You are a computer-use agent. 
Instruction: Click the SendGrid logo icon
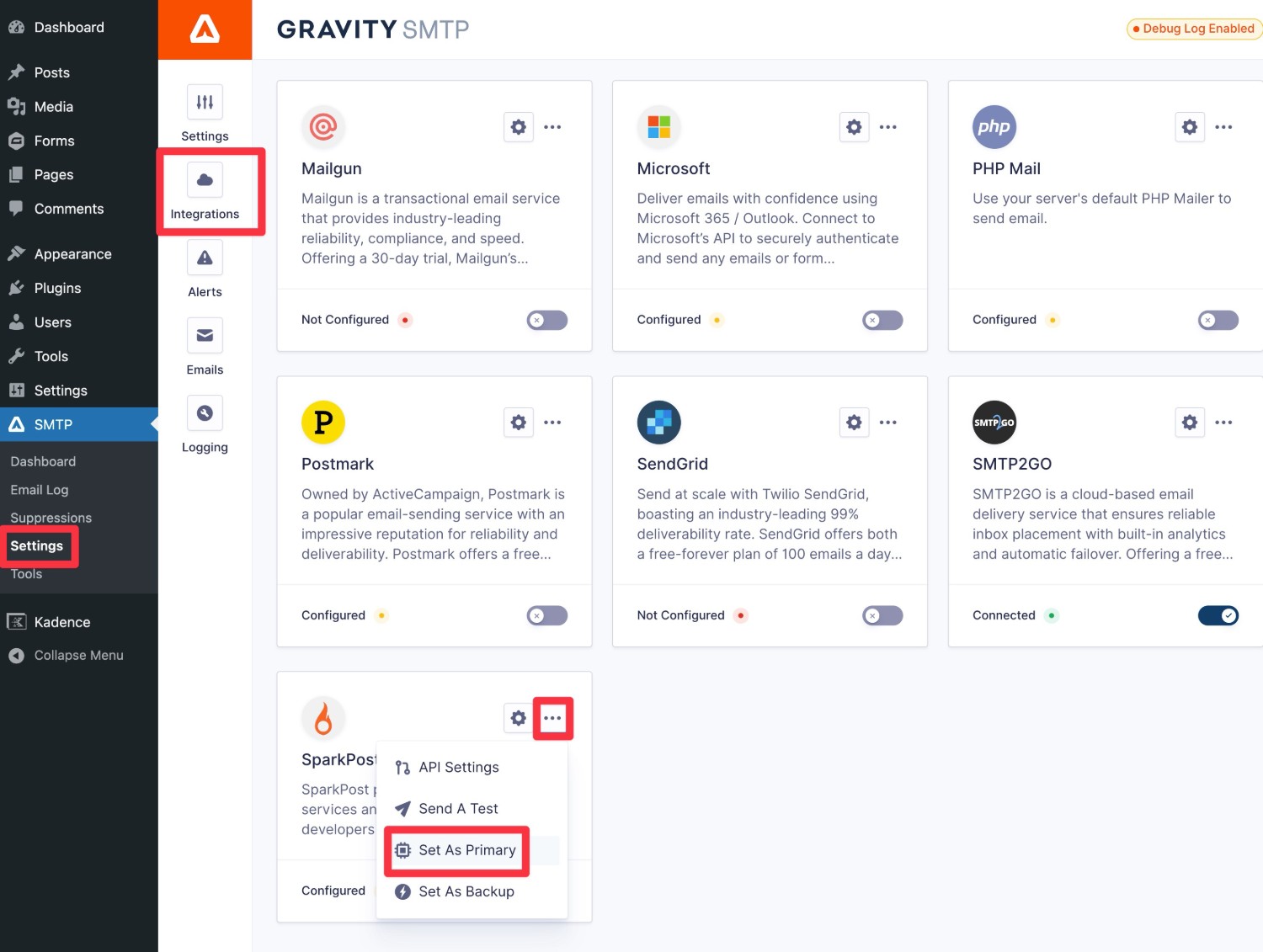click(659, 423)
